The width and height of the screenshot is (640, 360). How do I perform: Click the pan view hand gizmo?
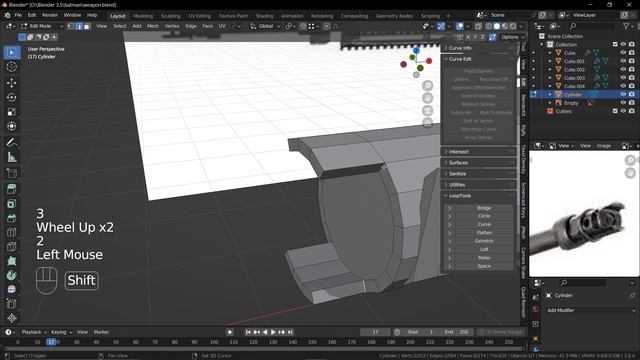coord(427,98)
